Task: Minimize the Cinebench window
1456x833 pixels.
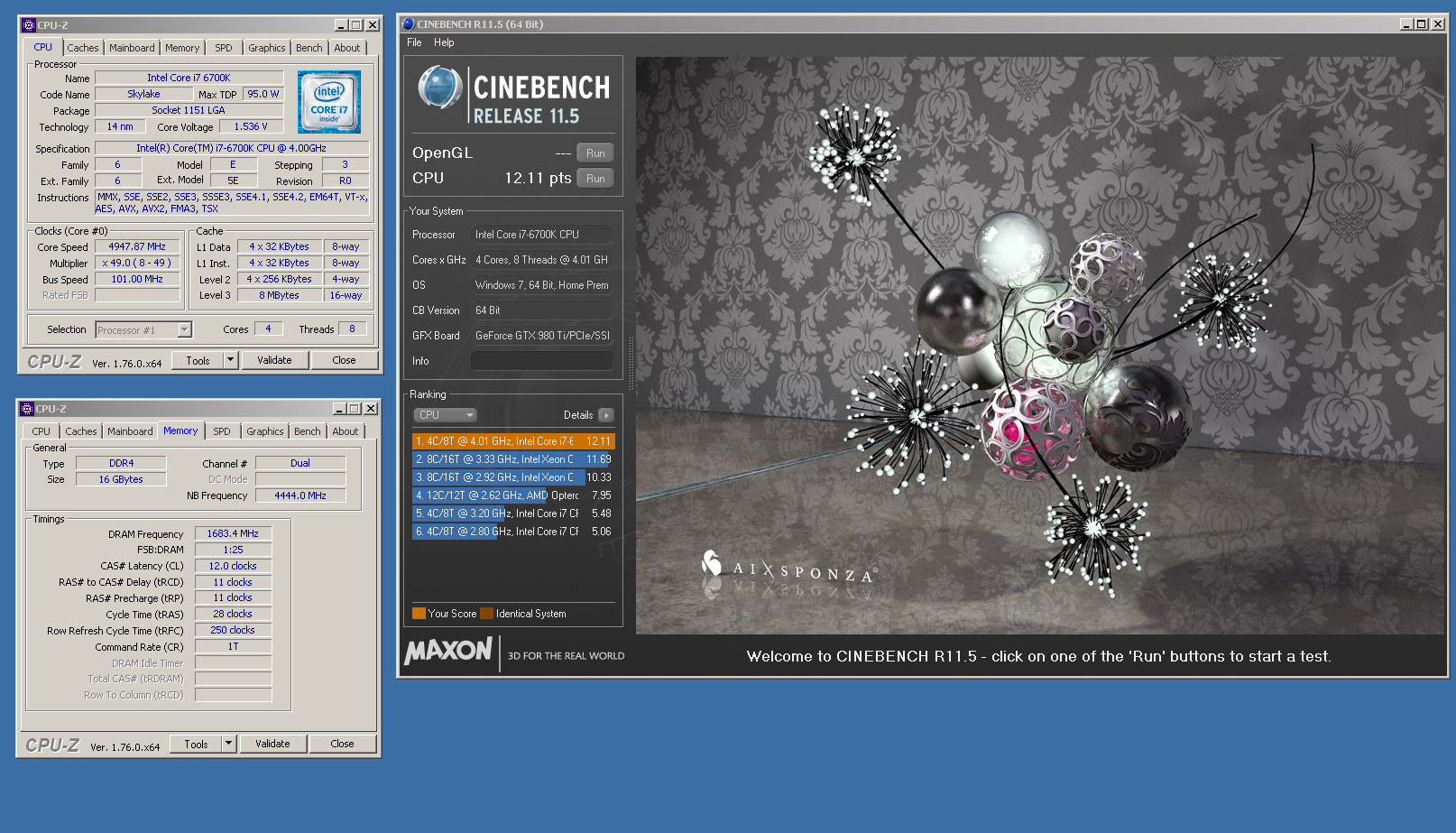Action: click(1406, 24)
